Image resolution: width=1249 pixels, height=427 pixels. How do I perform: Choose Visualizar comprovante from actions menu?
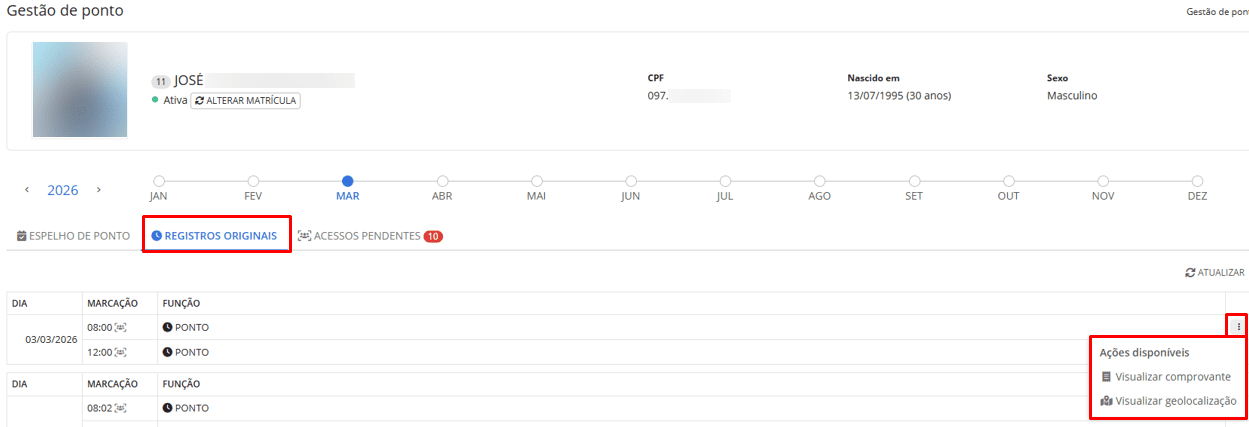click(x=1166, y=377)
